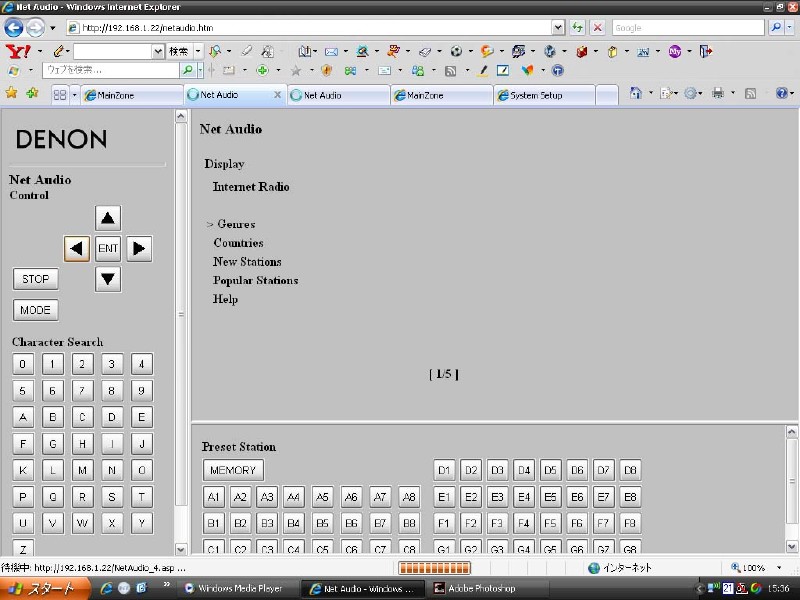Screen dimensions: 800x600
Task: Click the browser back arrow button
Action: click(14, 28)
